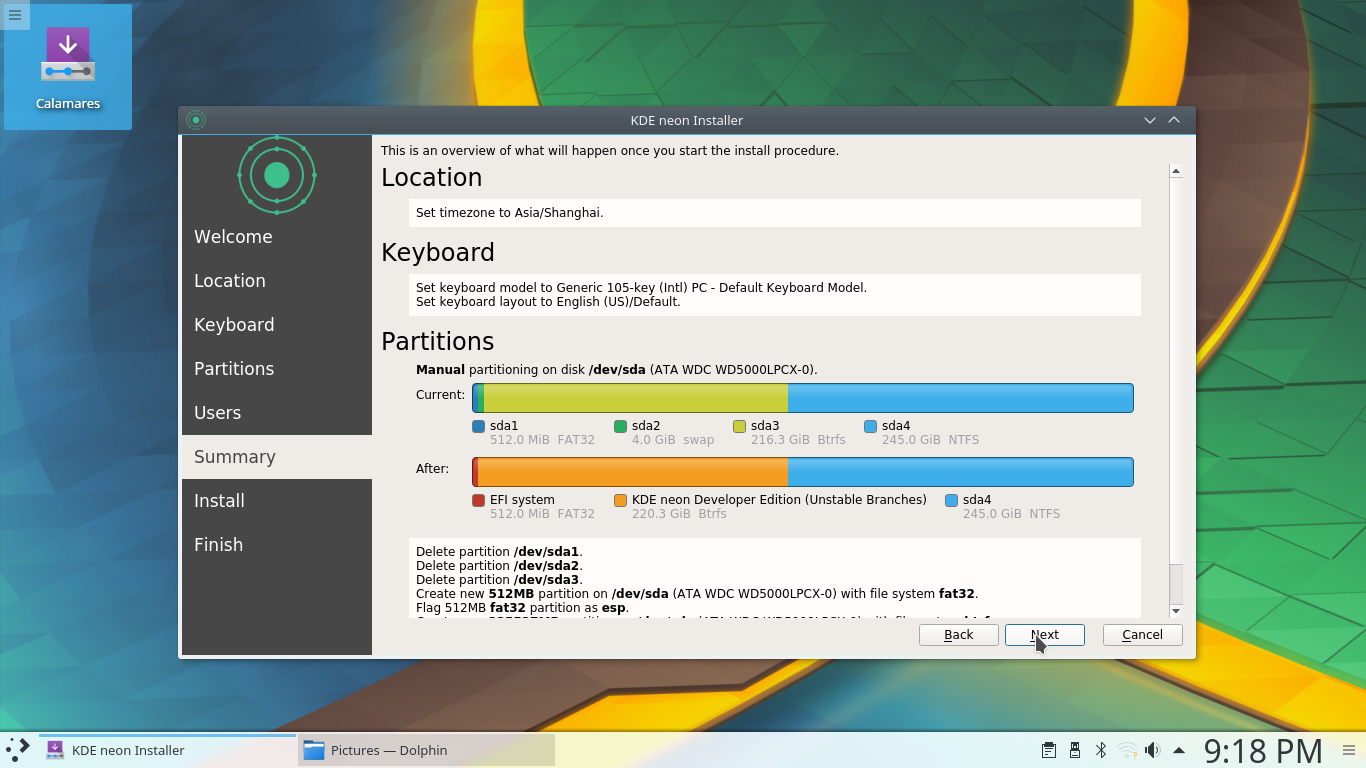Click the Current sda4 blue swatch
Image resolution: width=1366 pixels, height=768 pixels.
870,426
